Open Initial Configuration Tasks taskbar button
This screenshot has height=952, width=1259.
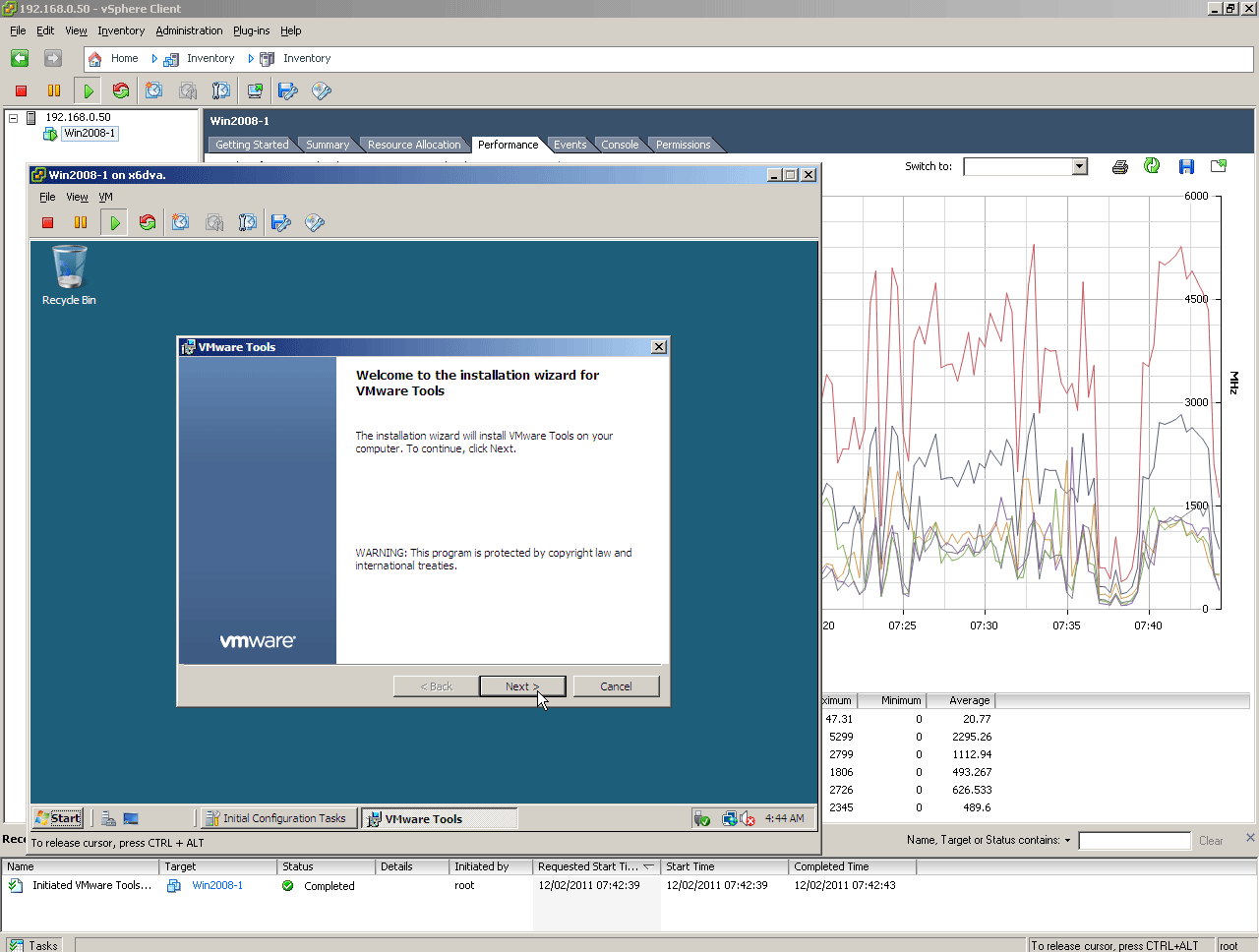(x=278, y=818)
